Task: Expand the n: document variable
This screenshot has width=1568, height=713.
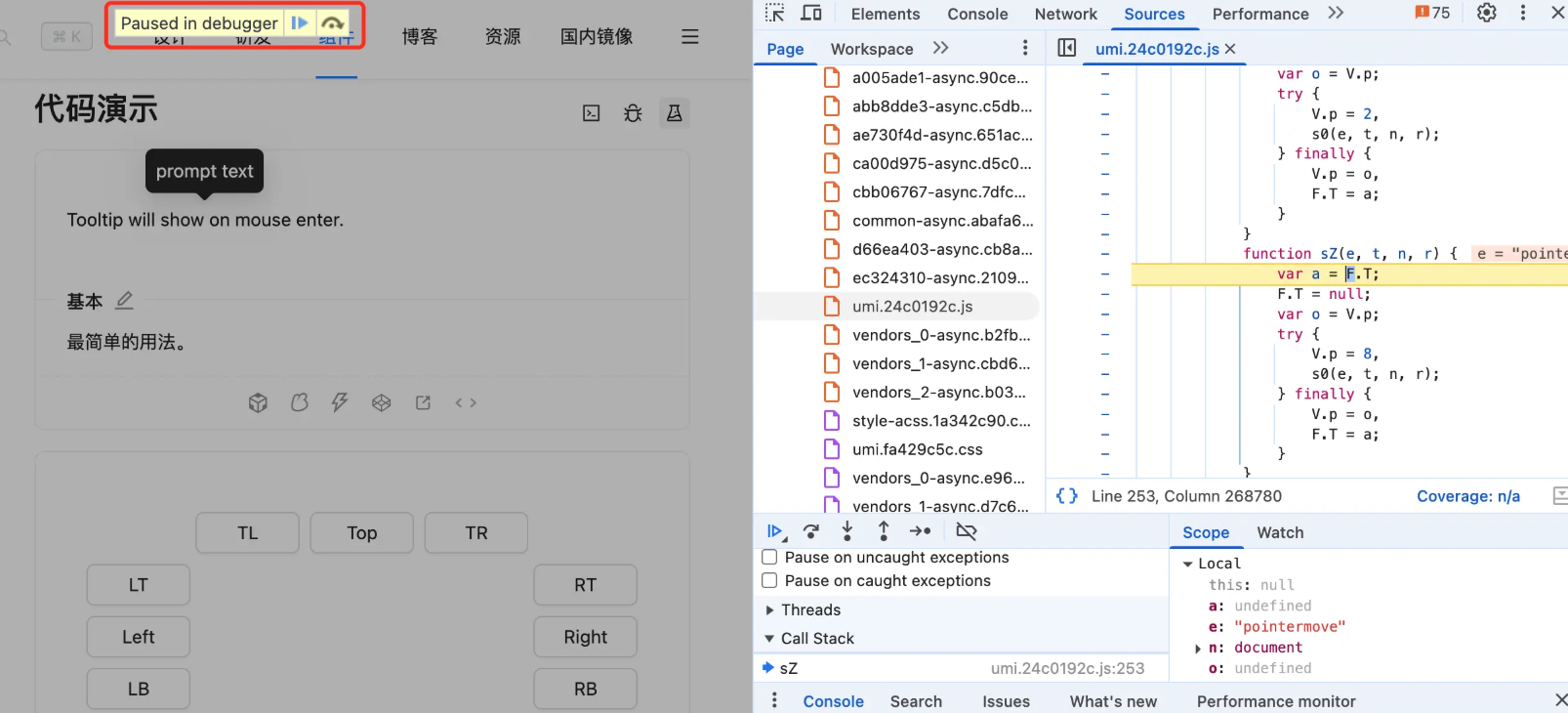Action: 1198,648
